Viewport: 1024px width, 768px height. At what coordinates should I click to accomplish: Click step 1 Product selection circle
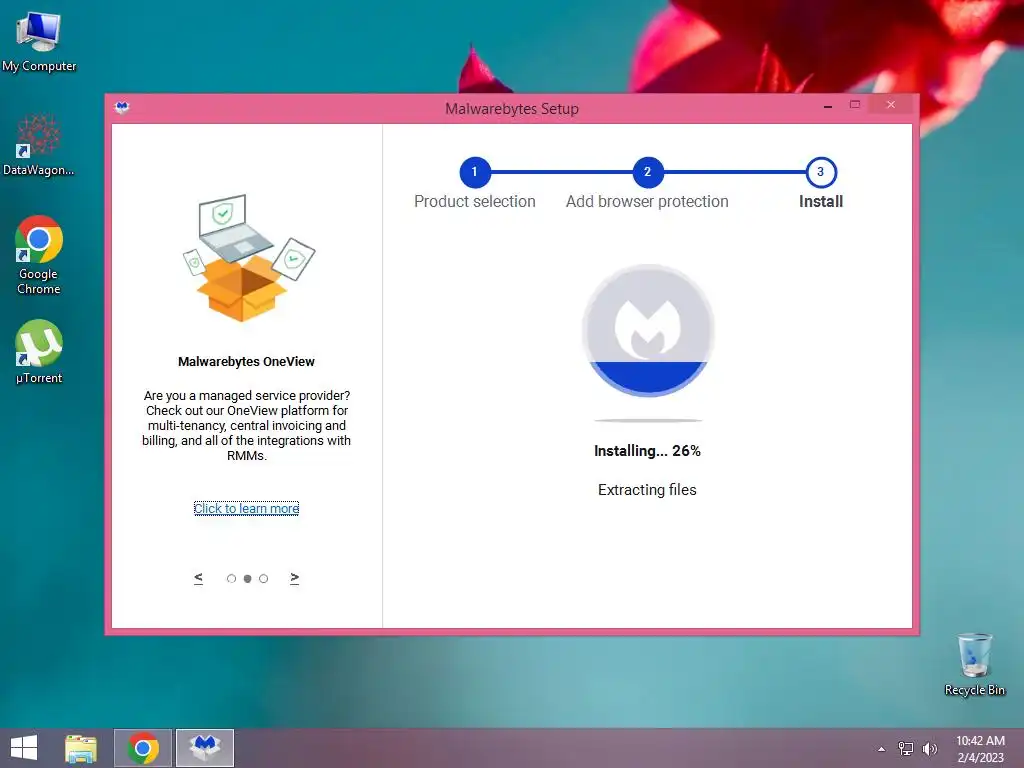coord(475,172)
